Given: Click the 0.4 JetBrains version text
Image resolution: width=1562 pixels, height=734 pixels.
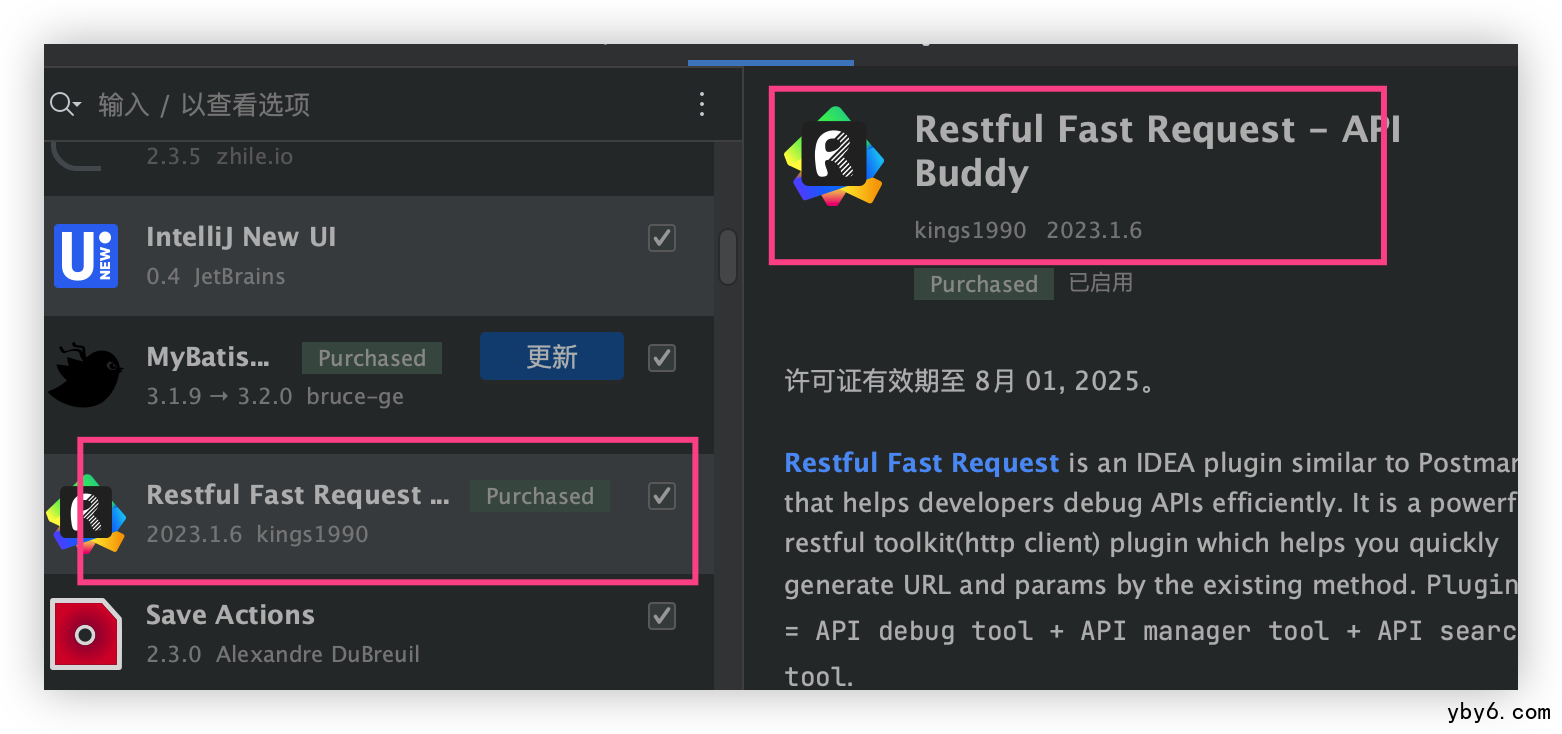Looking at the screenshot, I should 216,276.
